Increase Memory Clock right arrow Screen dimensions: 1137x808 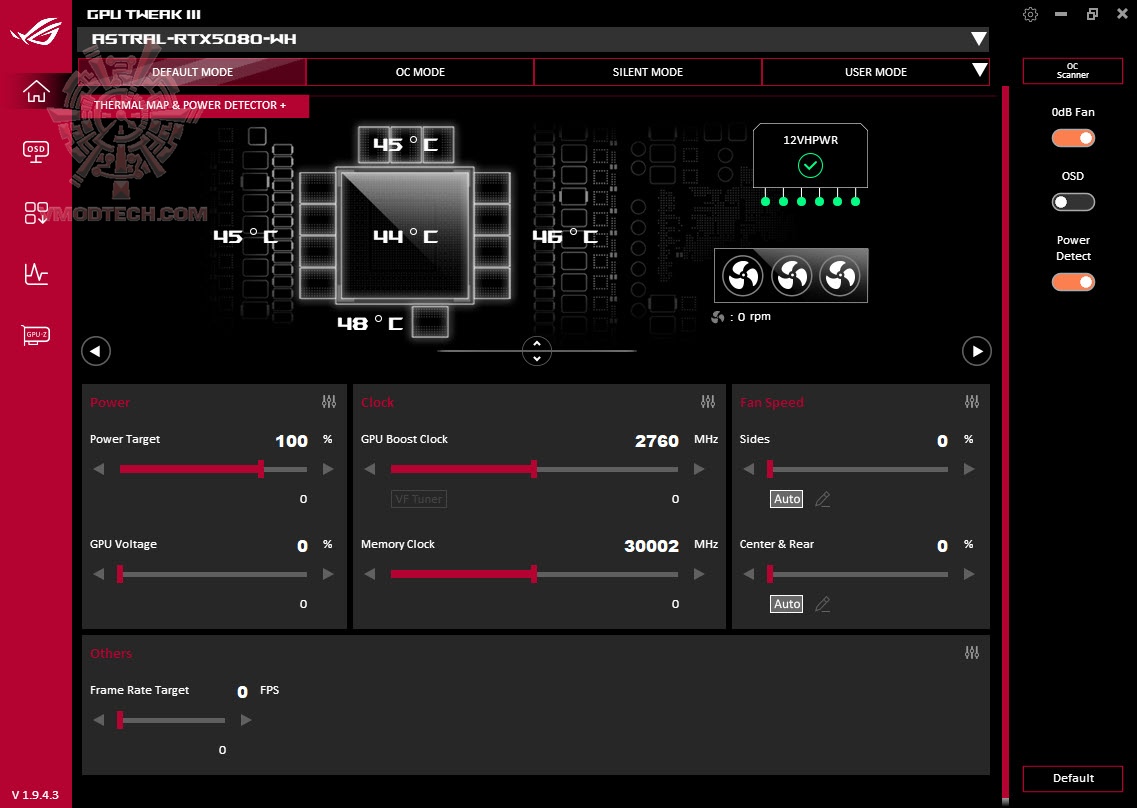[699, 574]
